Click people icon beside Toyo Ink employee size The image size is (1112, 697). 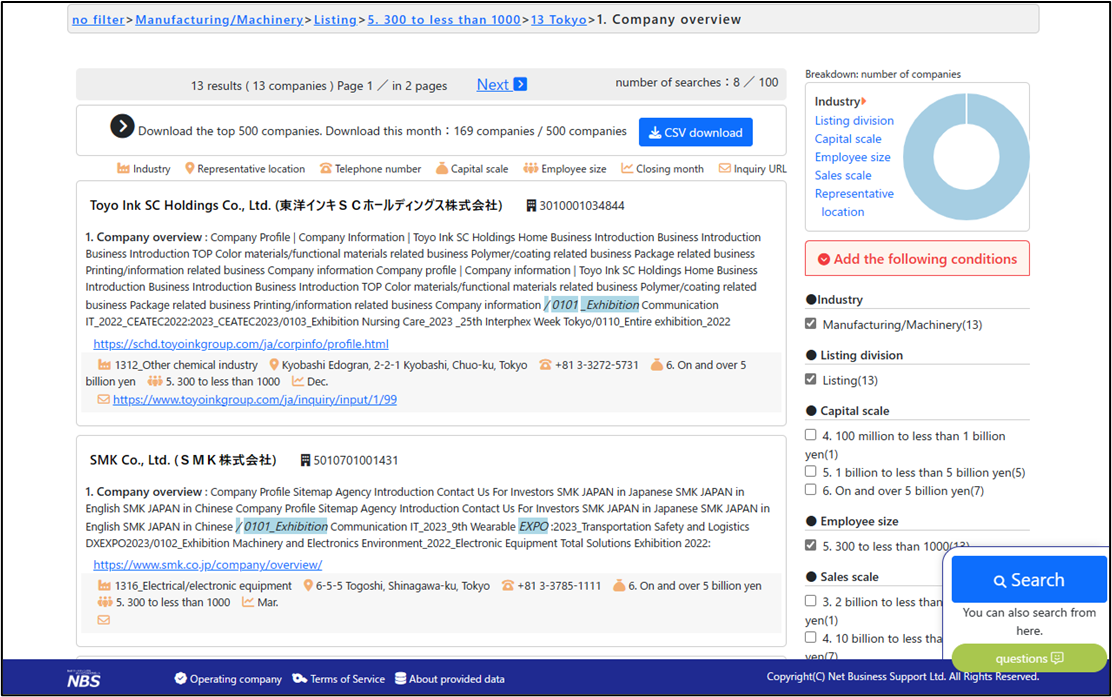155,381
